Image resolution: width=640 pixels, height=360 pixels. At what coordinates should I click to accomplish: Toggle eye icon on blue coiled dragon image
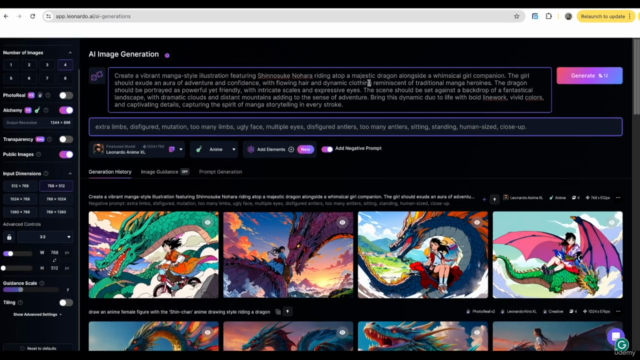coord(477,222)
